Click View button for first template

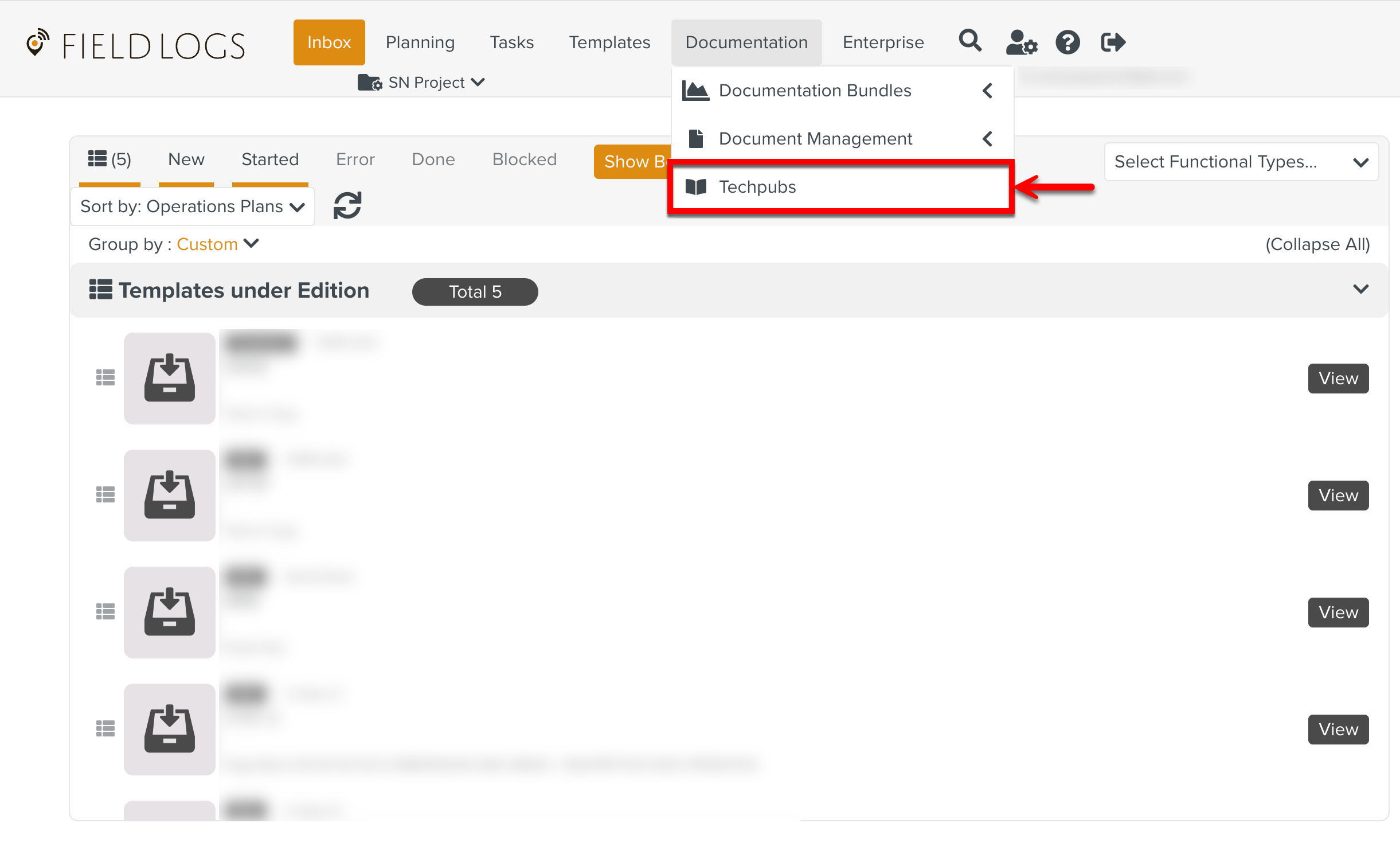1338,379
